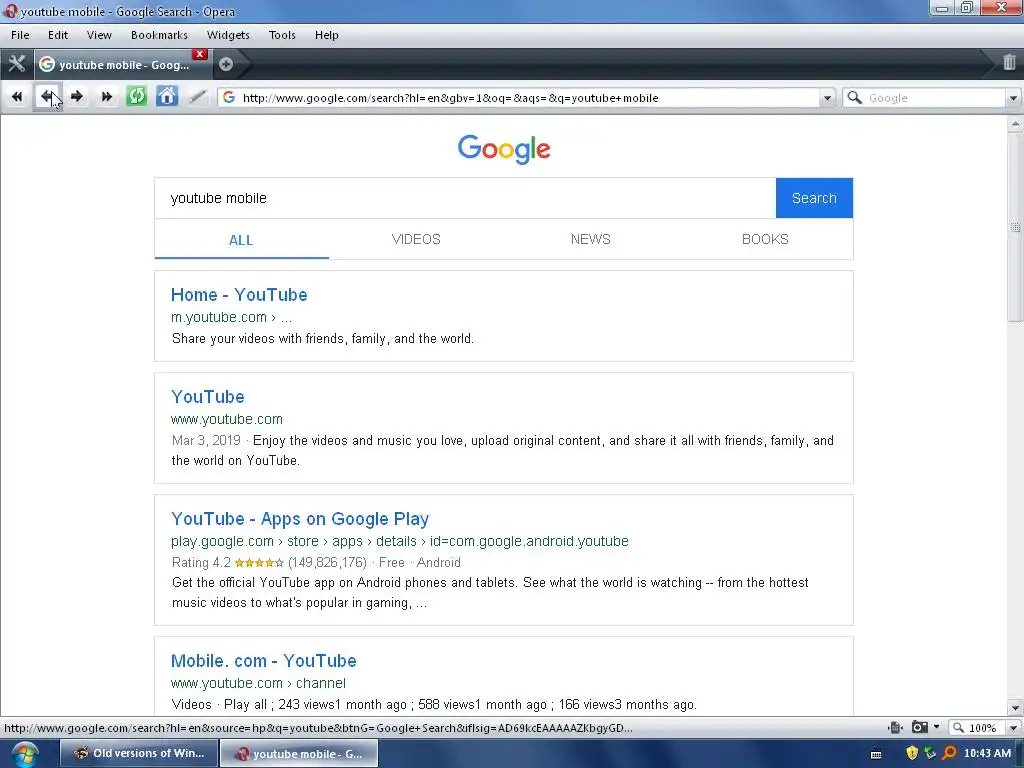This screenshot has width=1024, height=768.
Task: Click the www.youtube.com › channel text
Action: 258,682
